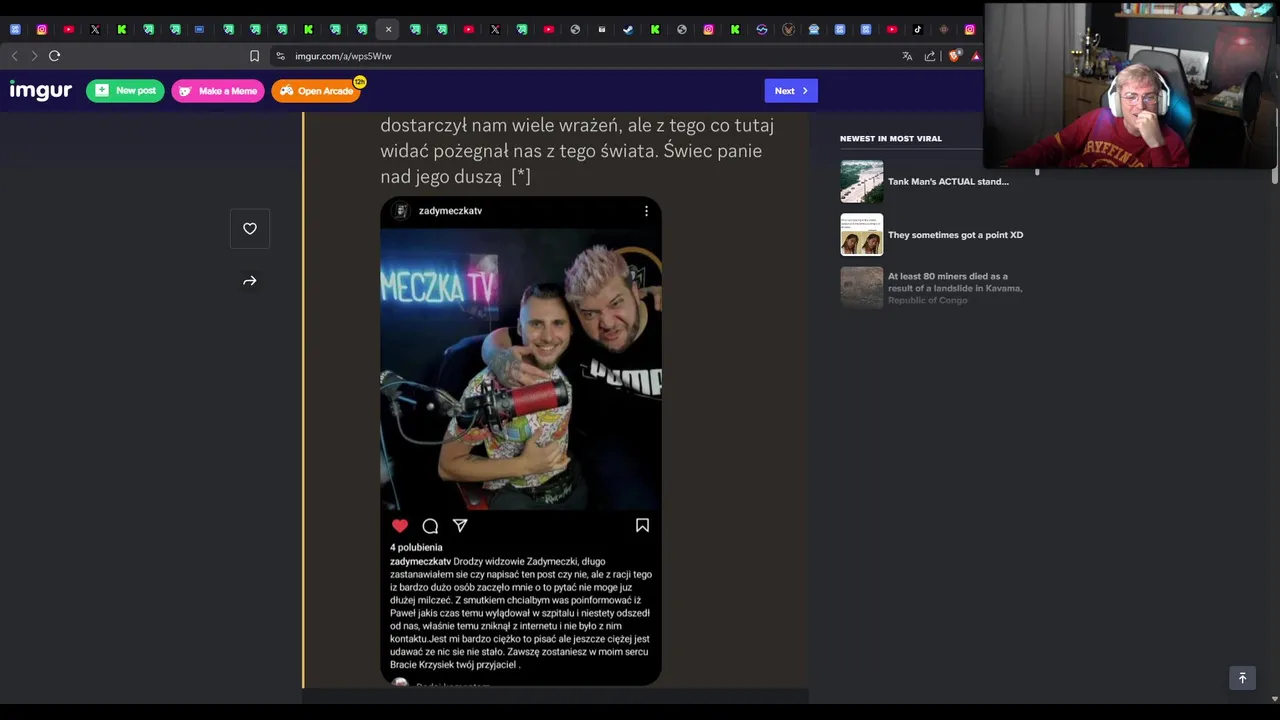
Task: Close the active imgur tab
Action: pos(389,29)
